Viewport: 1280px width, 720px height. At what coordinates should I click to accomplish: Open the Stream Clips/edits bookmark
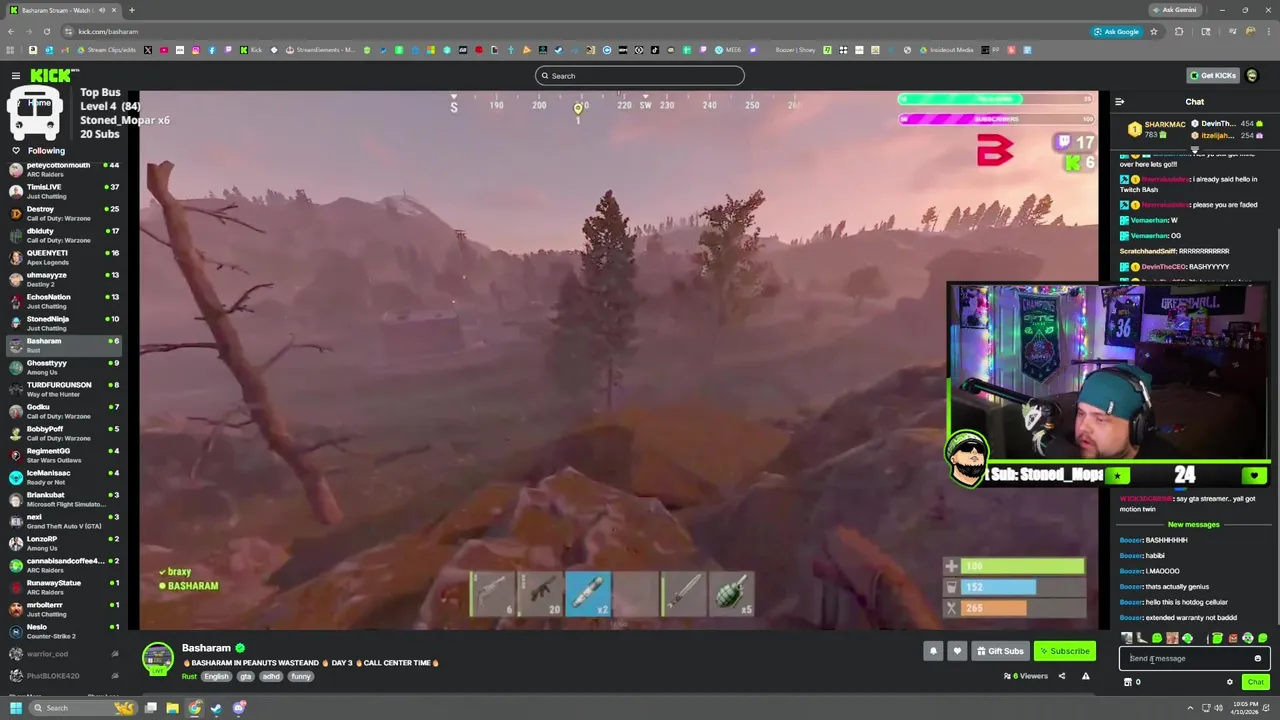106,50
